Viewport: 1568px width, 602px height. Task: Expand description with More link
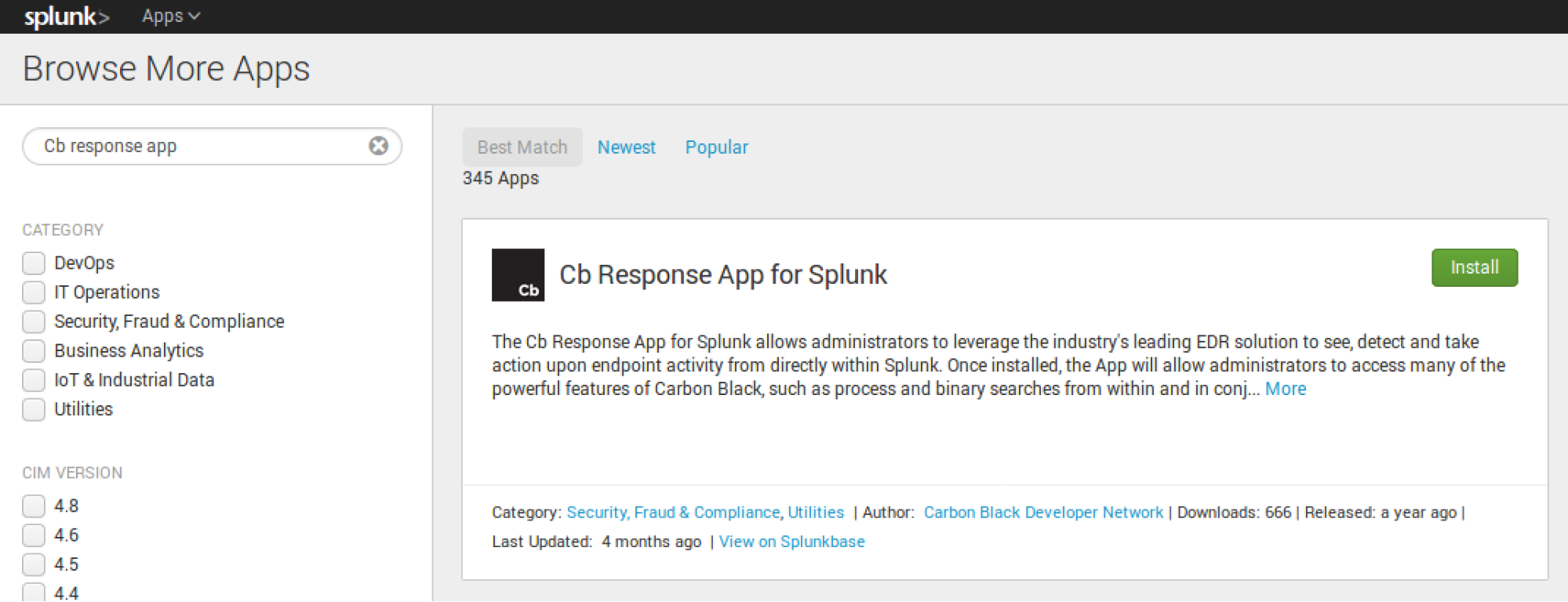pos(1285,389)
